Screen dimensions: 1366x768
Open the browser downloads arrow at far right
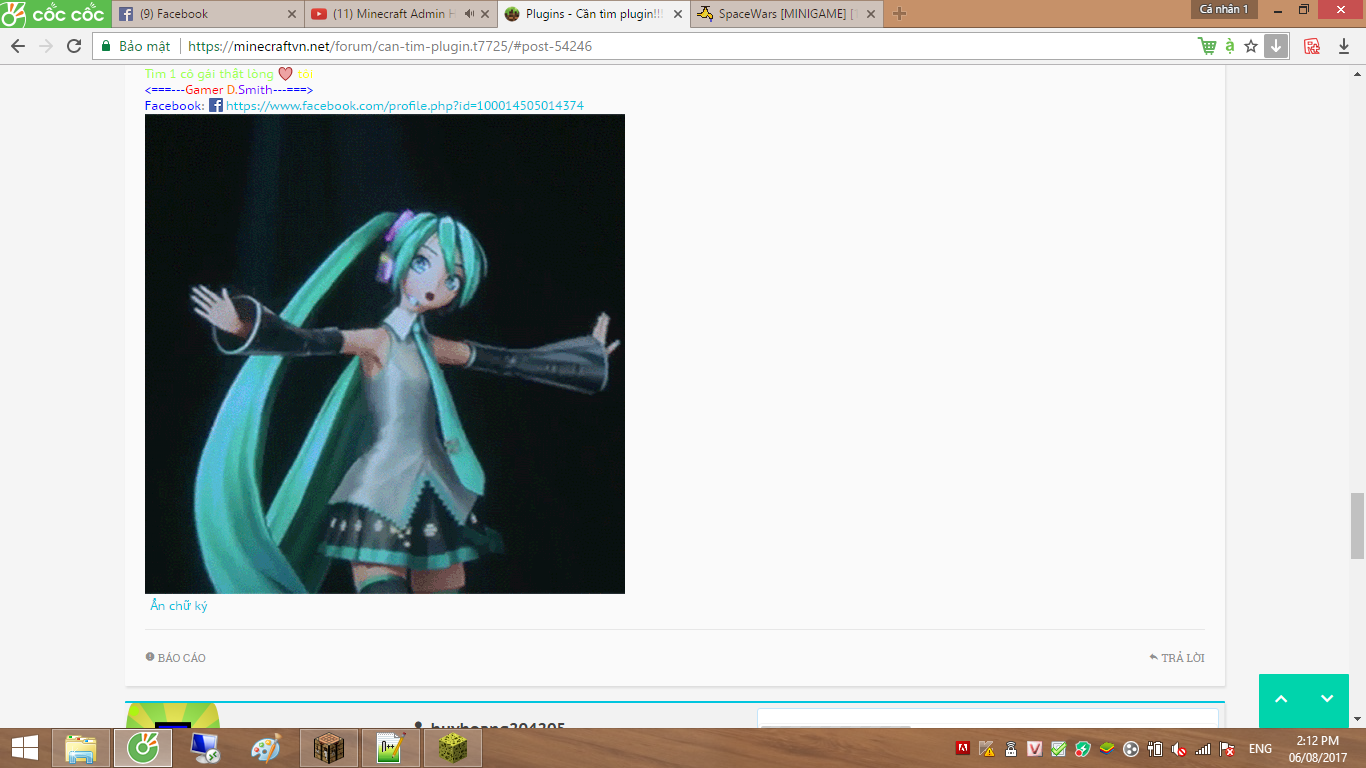(1344, 46)
